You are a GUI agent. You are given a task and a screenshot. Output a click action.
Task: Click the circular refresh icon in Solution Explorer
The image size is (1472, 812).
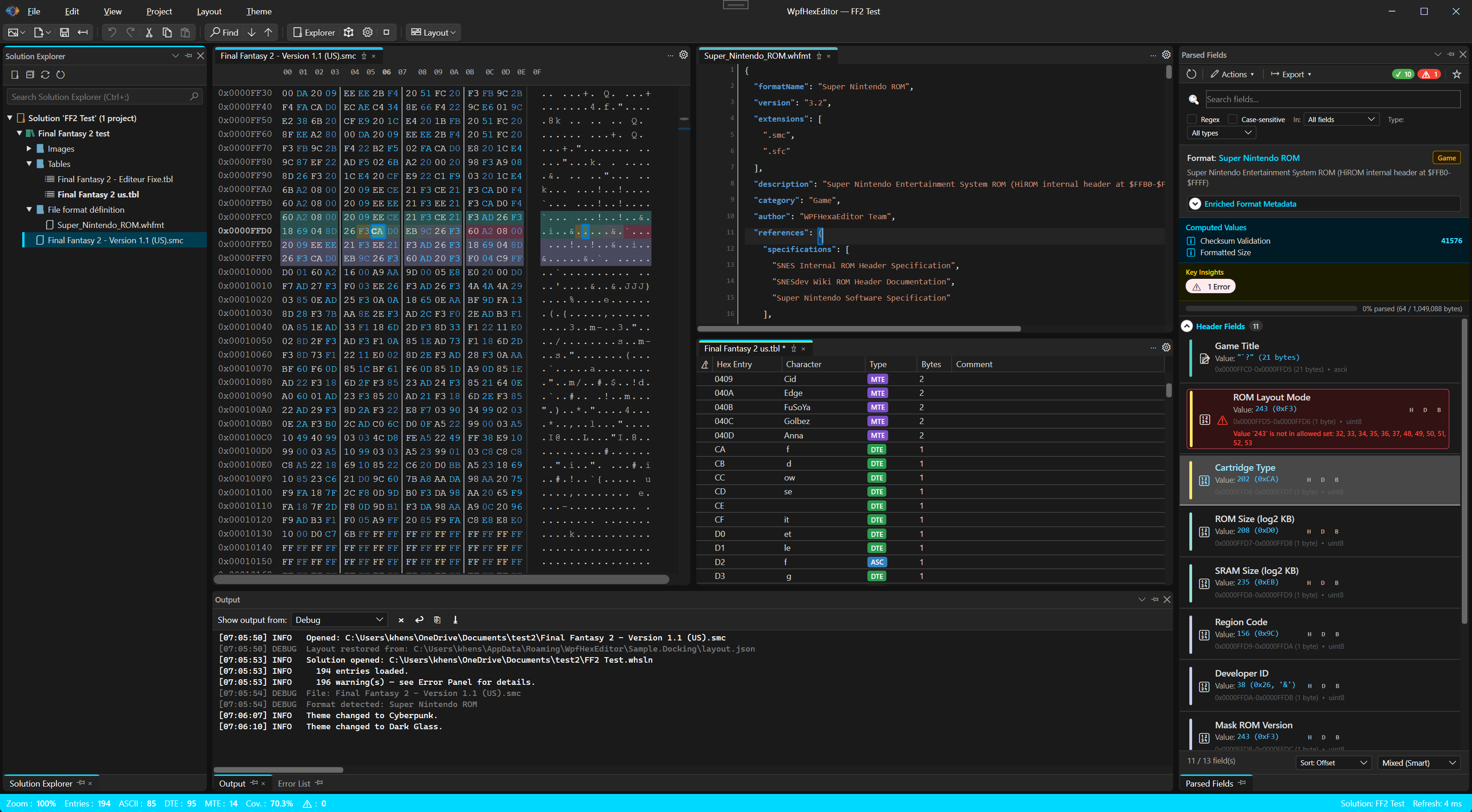click(61, 75)
